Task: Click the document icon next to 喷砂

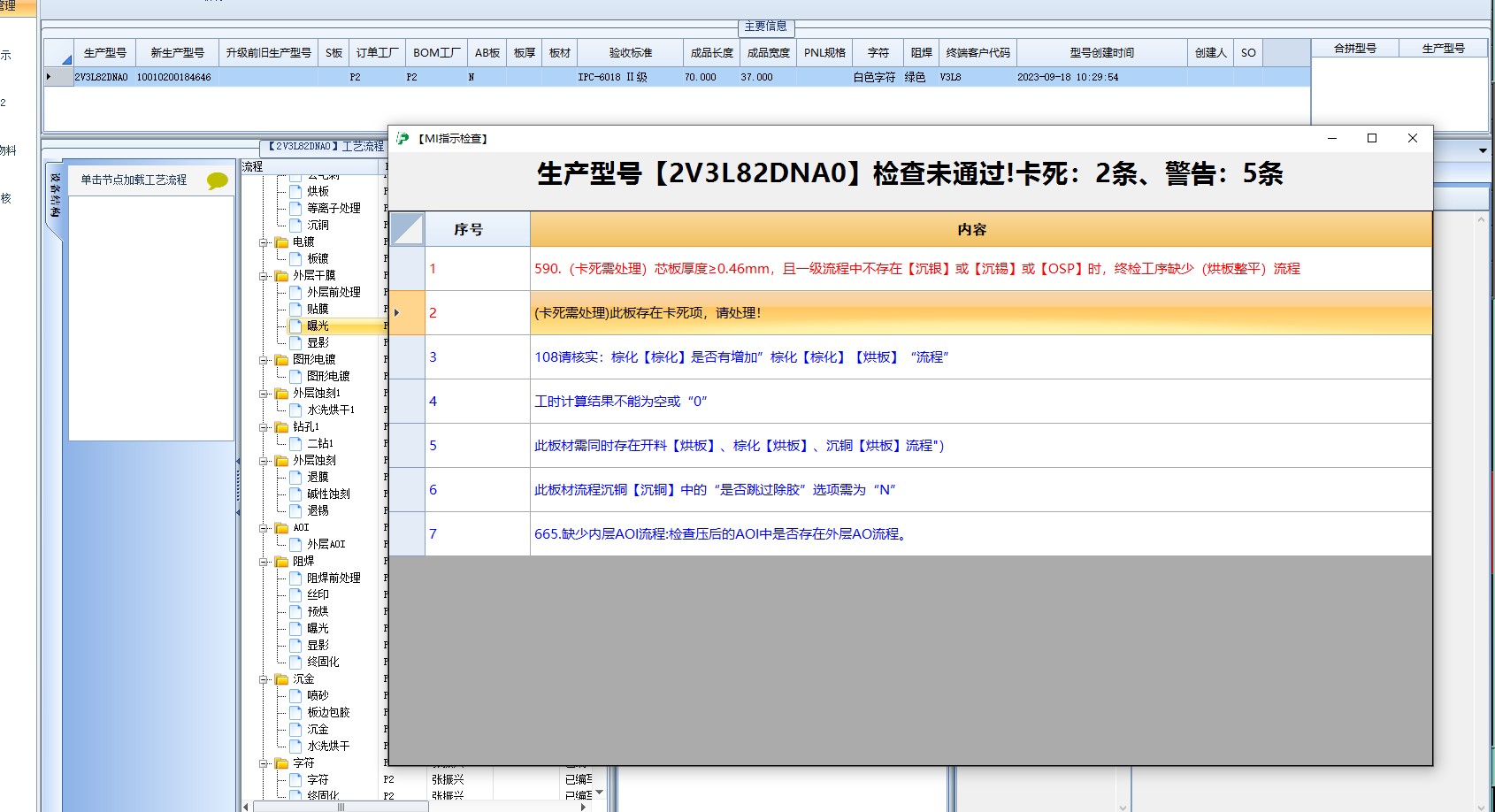Action: tap(295, 695)
